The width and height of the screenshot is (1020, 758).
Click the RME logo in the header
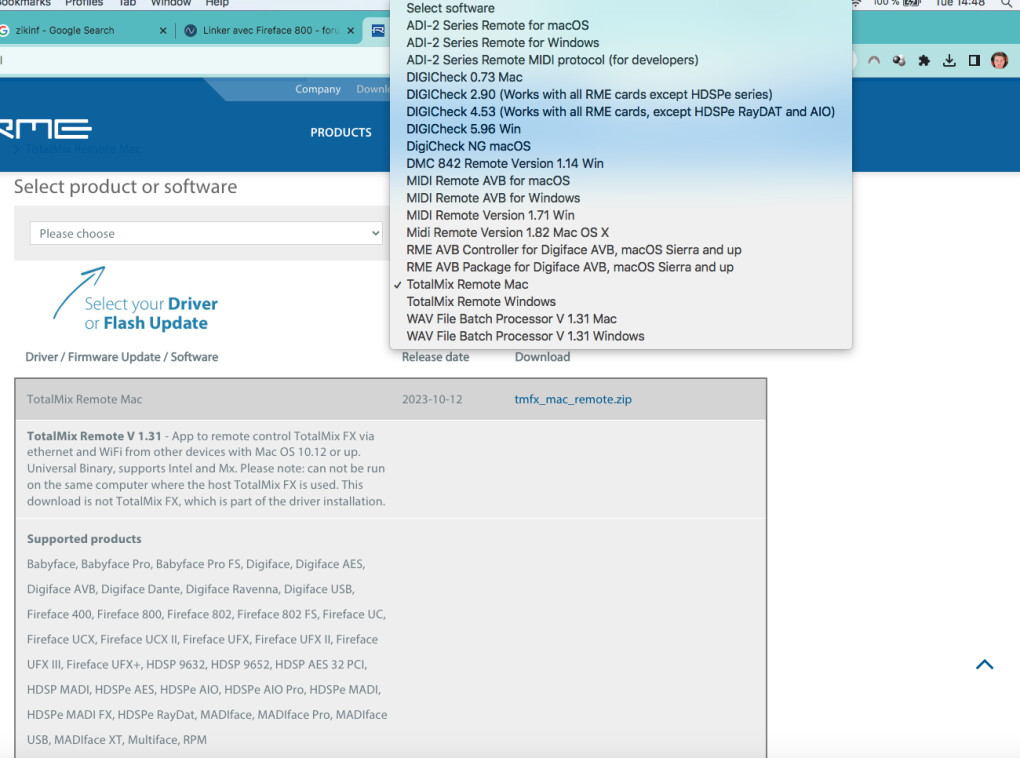[x=46, y=129]
